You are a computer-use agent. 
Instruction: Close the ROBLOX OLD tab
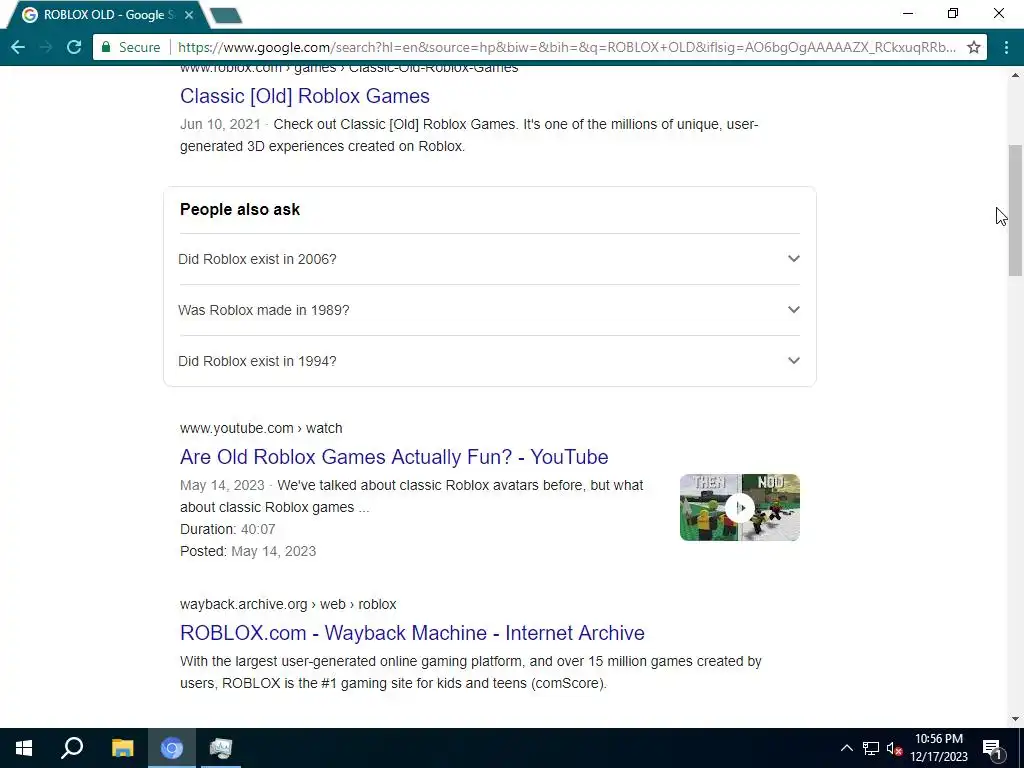189,14
